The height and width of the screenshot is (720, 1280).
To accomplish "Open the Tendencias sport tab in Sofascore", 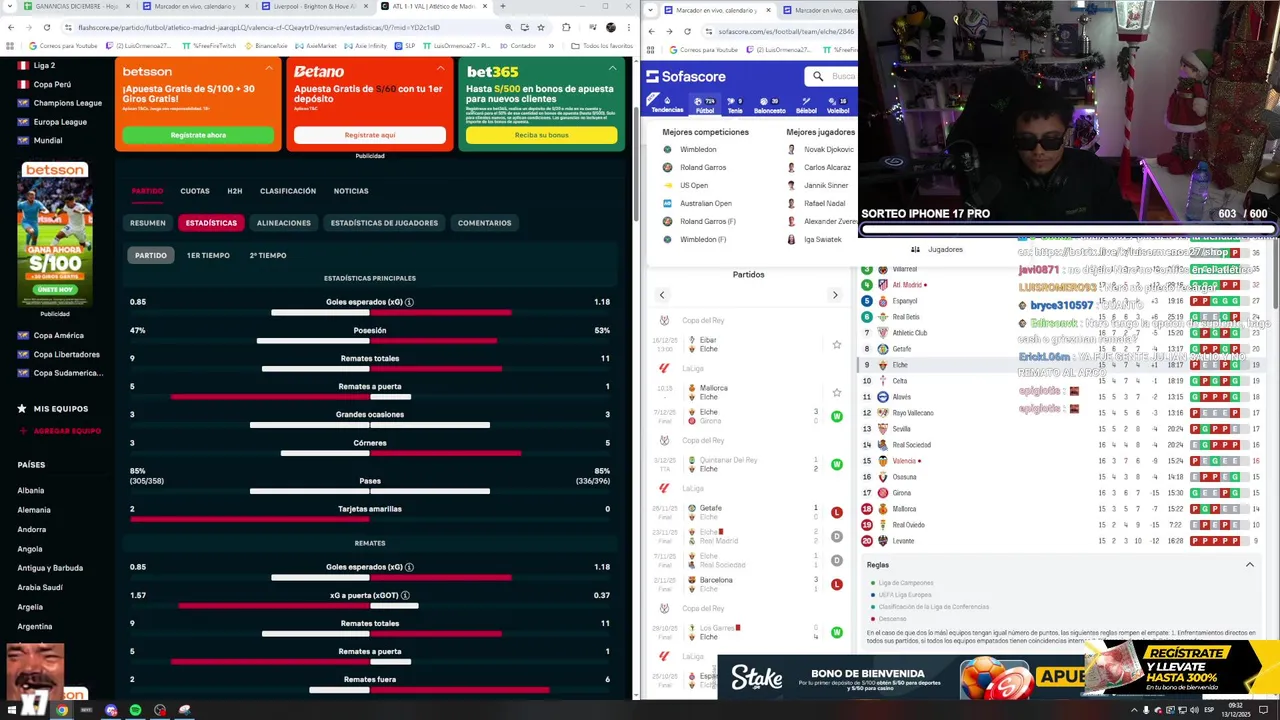I will tap(667, 104).
